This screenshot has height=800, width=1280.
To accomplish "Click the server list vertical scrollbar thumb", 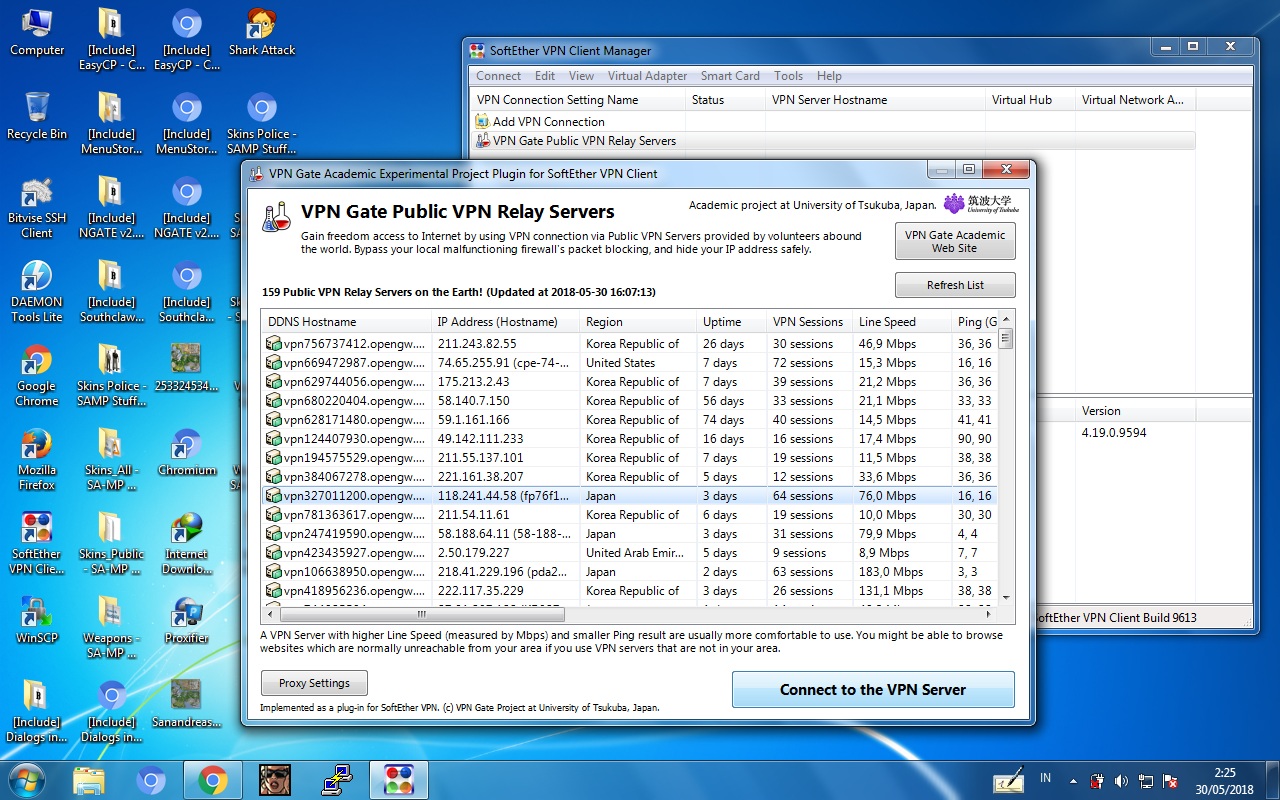I will [1005, 339].
